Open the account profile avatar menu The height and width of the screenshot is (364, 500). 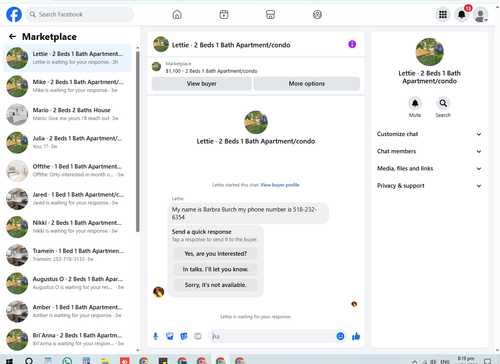480,15
